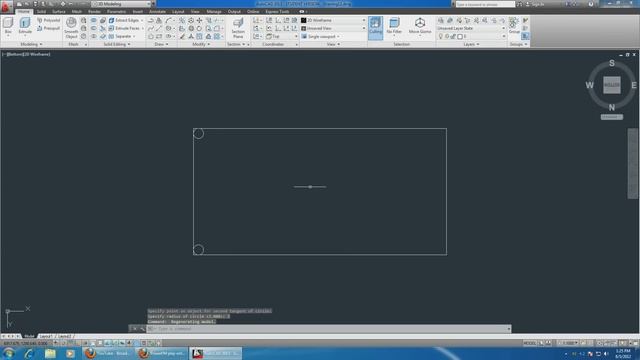This screenshot has height=360, width=640.
Task: Expand the Layers panel
Action: pos(471,44)
